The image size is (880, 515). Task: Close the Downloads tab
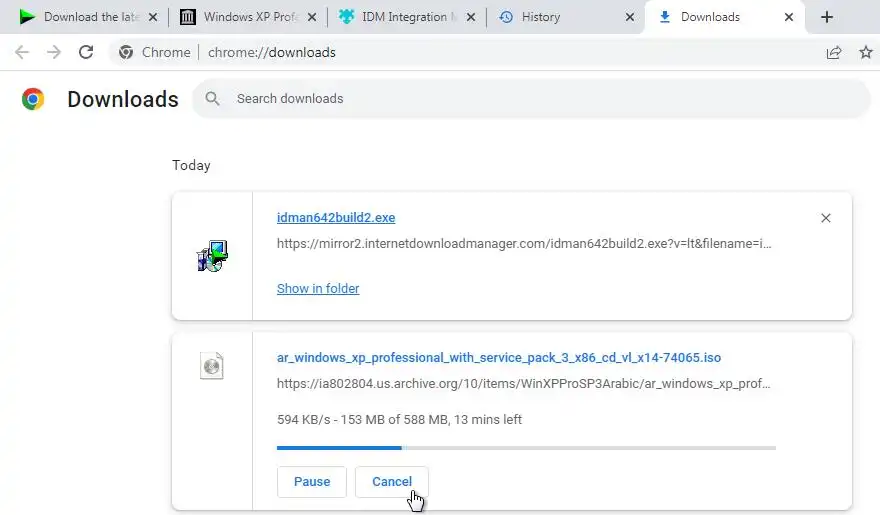(x=789, y=17)
